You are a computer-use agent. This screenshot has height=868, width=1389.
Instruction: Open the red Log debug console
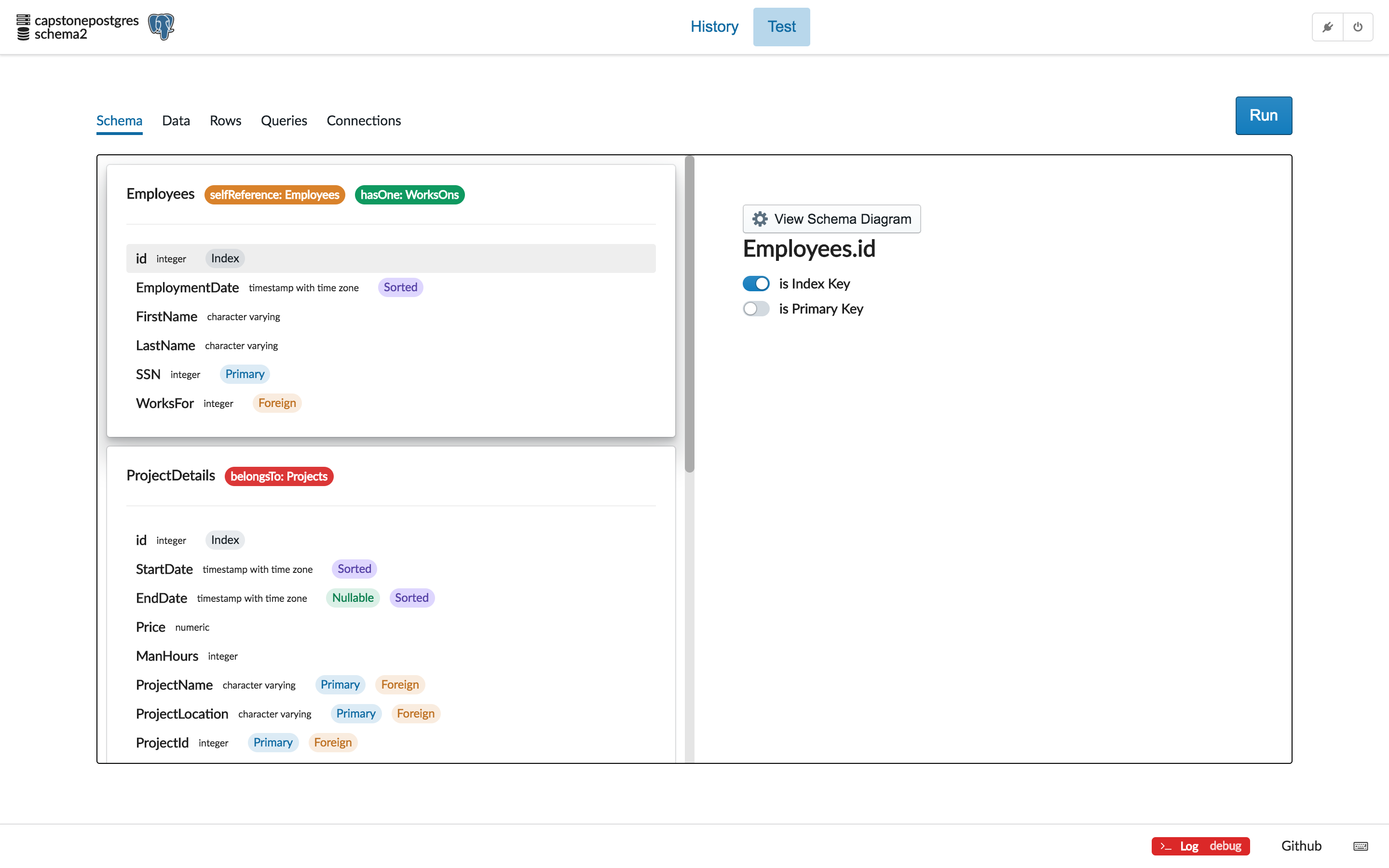pos(1200,846)
